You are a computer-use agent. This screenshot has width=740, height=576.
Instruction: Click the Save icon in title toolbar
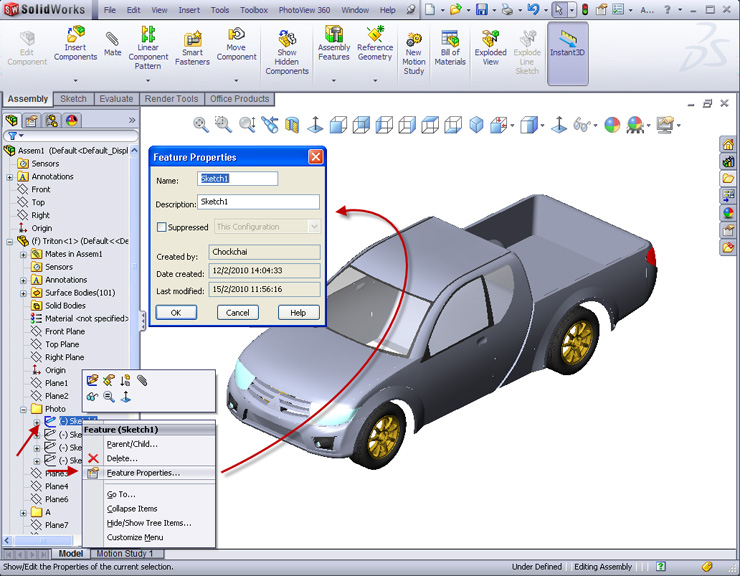pos(482,9)
